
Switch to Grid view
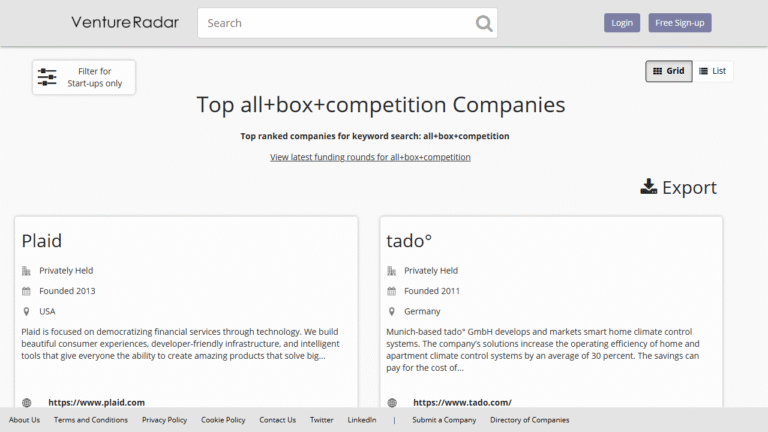668,71
